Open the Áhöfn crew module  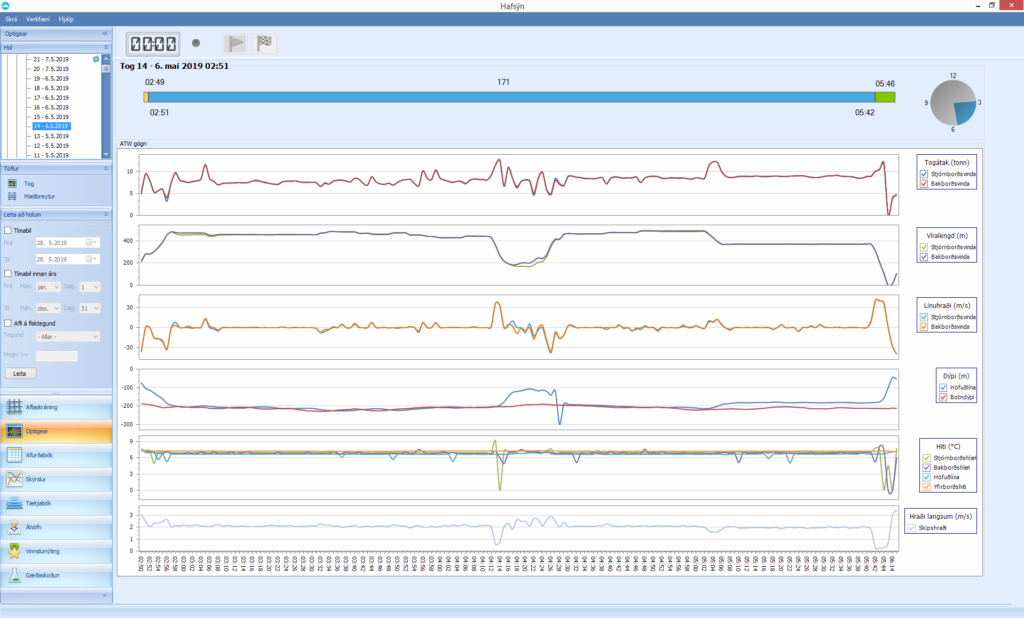(x=56, y=527)
